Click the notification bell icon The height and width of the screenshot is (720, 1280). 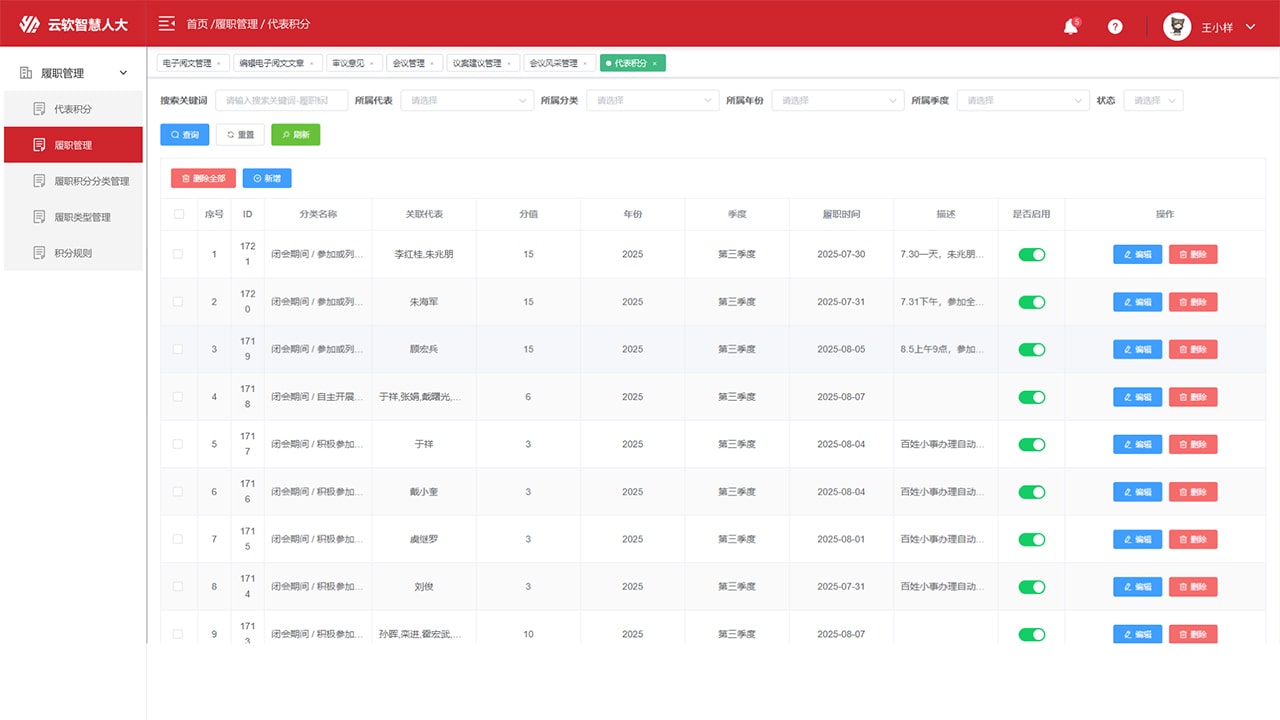(x=1070, y=27)
